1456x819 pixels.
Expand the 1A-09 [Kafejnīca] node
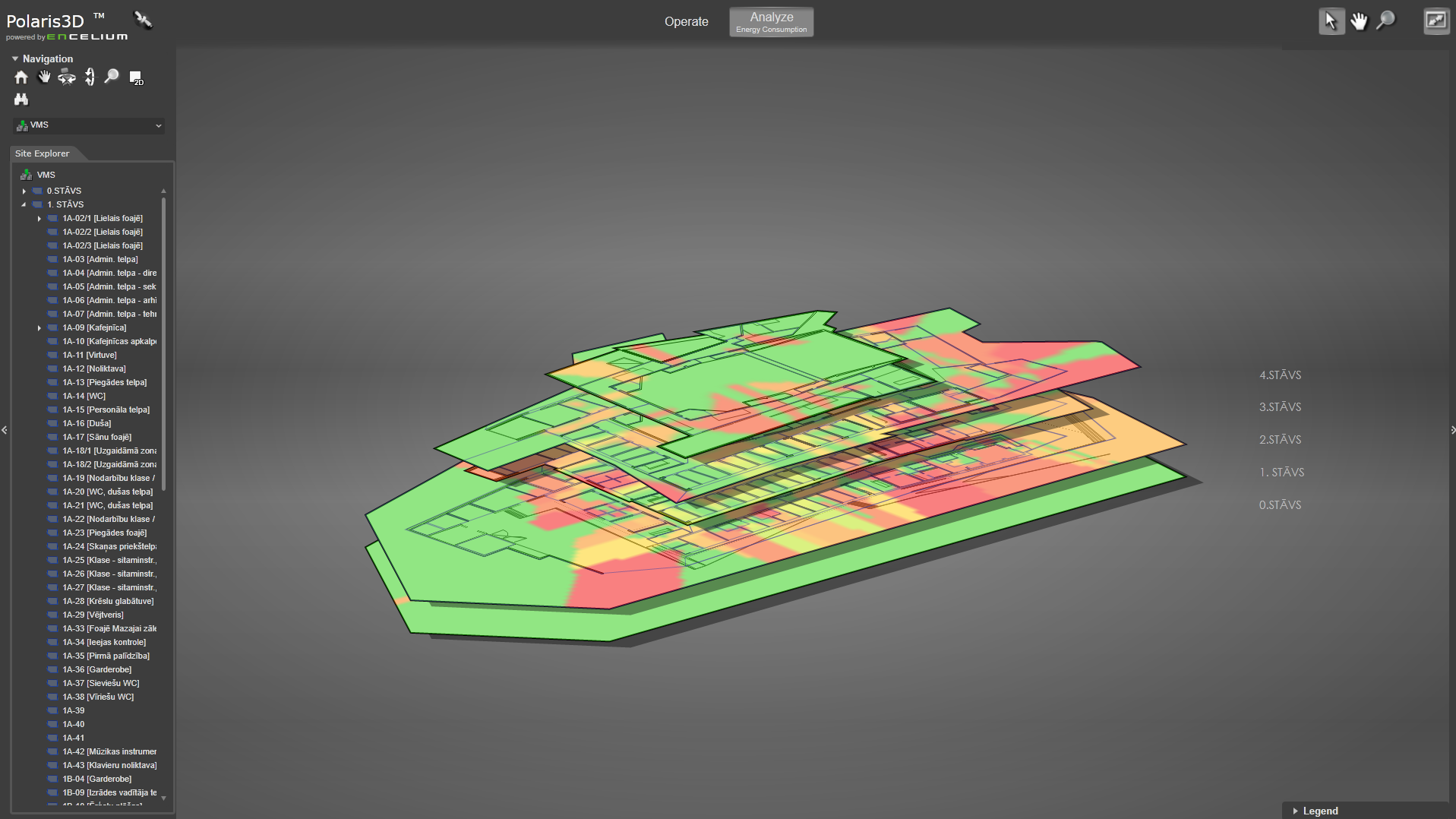click(x=39, y=328)
